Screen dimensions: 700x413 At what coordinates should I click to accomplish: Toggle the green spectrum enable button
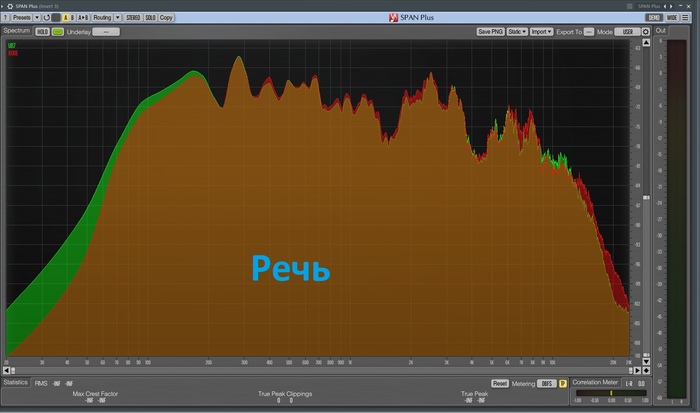[x=58, y=32]
